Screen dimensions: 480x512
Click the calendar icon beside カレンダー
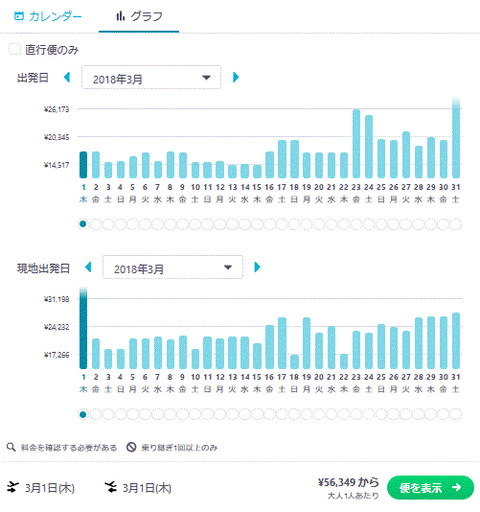(x=19, y=16)
